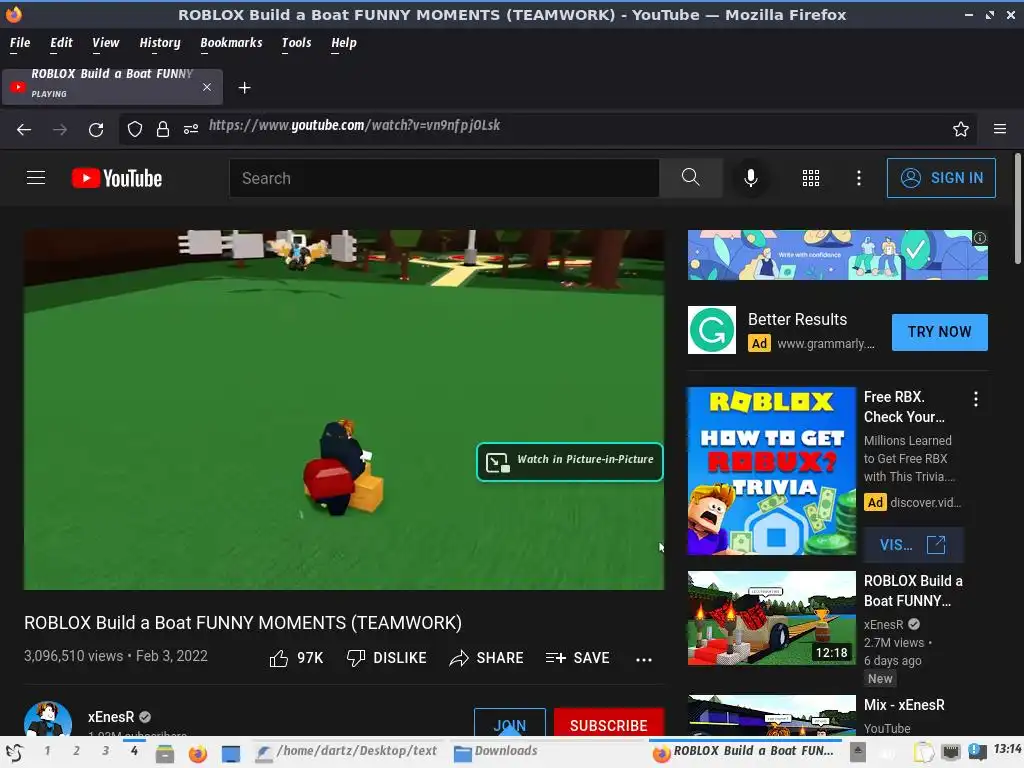The width and height of the screenshot is (1024, 768).
Task: Click the page vertical scrollbar
Action: coord(1017,209)
